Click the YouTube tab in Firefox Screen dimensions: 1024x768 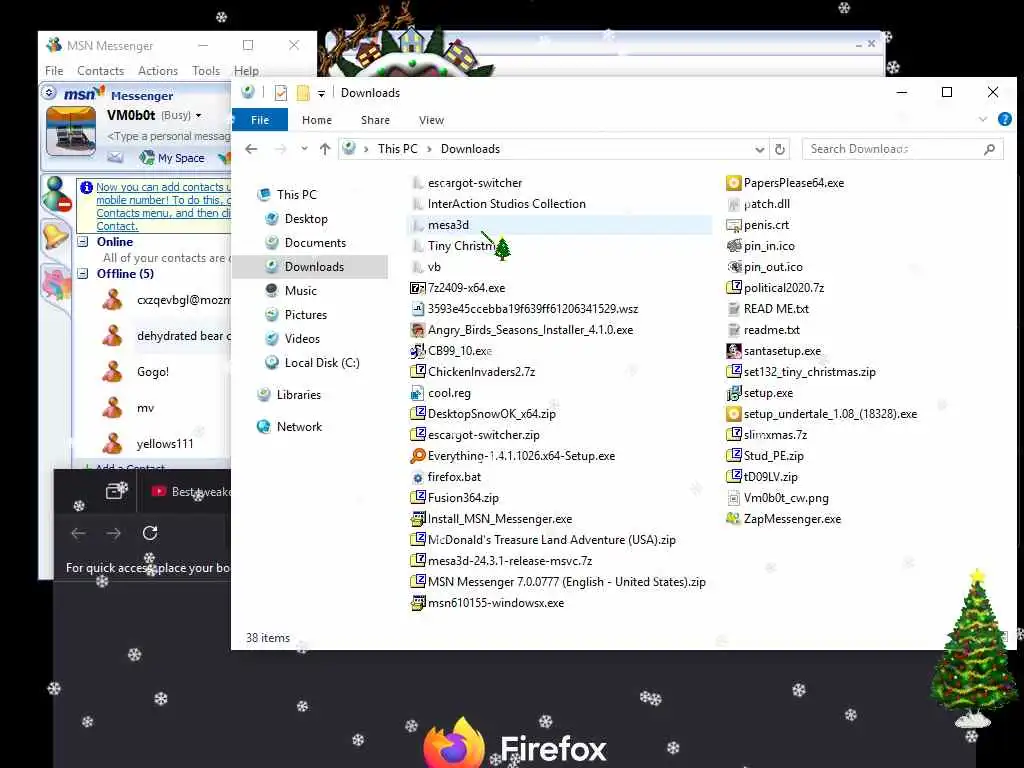click(191, 492)
